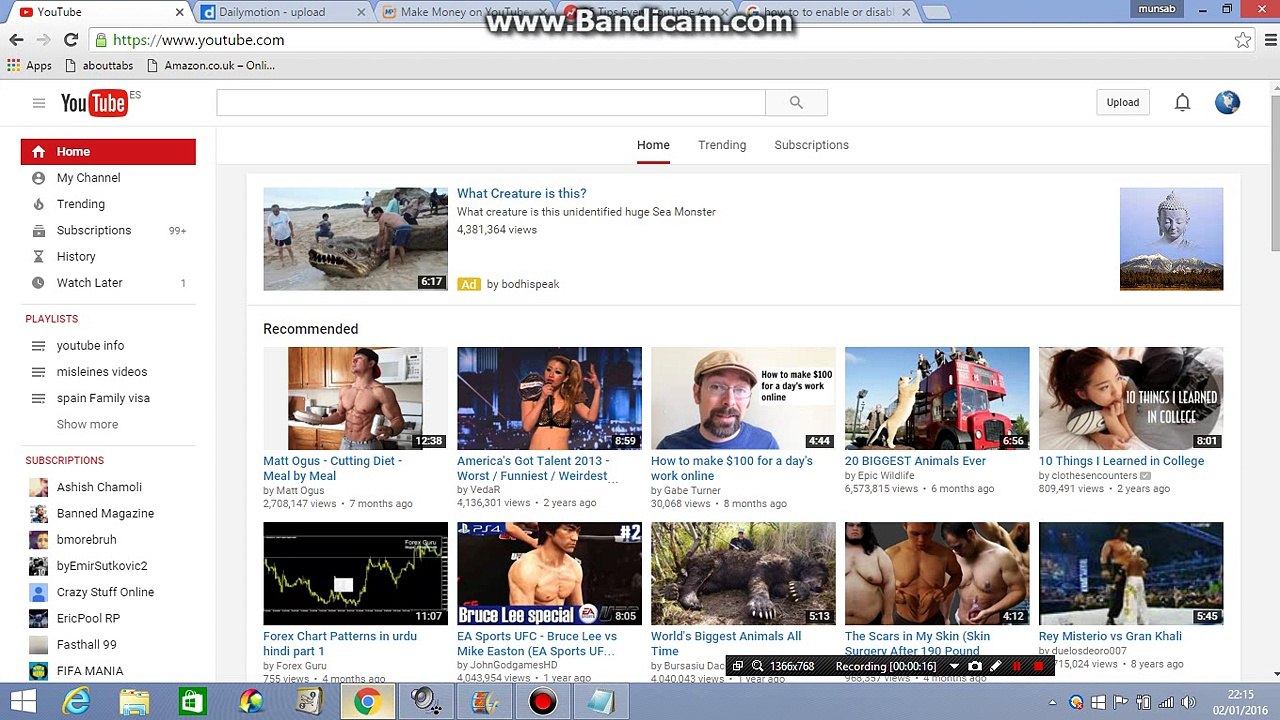This screenshot has height=720, width=1280.
Task: Take a screenshot with Bandicam camera icon
Action: coord(975,666)
